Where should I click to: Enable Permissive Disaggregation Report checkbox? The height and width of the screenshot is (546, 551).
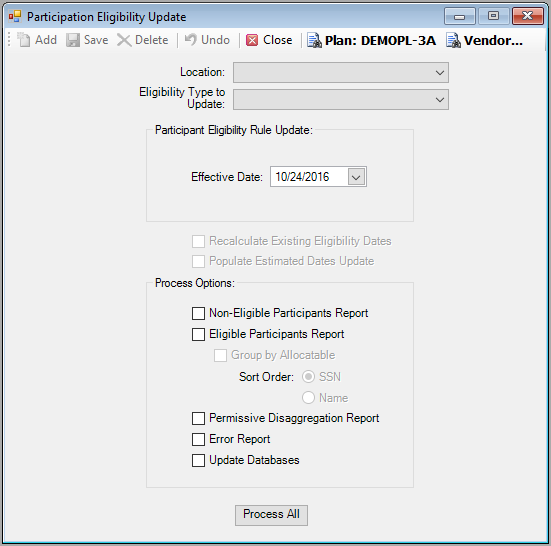[x=198, y=418]
